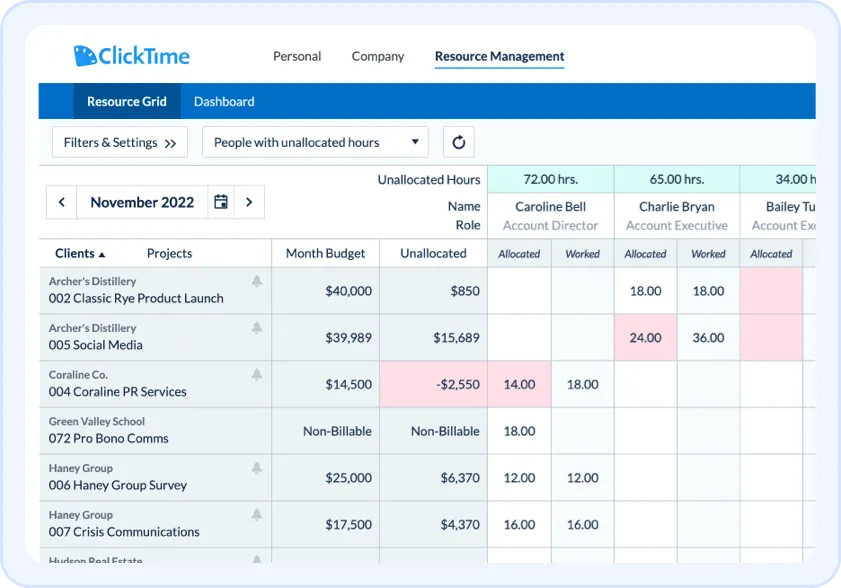Click Account Director role label
Screen dimensions: 841x588
(550, 225)
